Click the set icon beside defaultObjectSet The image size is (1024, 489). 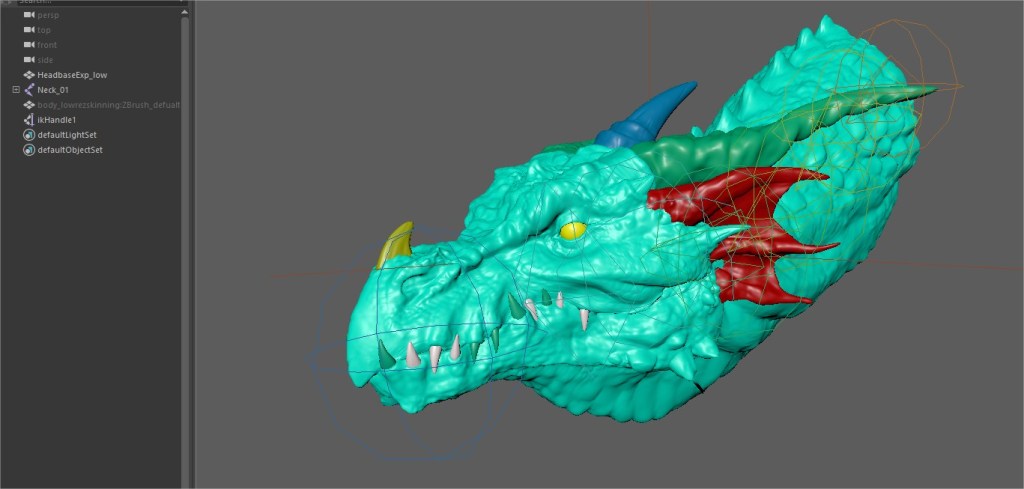click(29, 150)
